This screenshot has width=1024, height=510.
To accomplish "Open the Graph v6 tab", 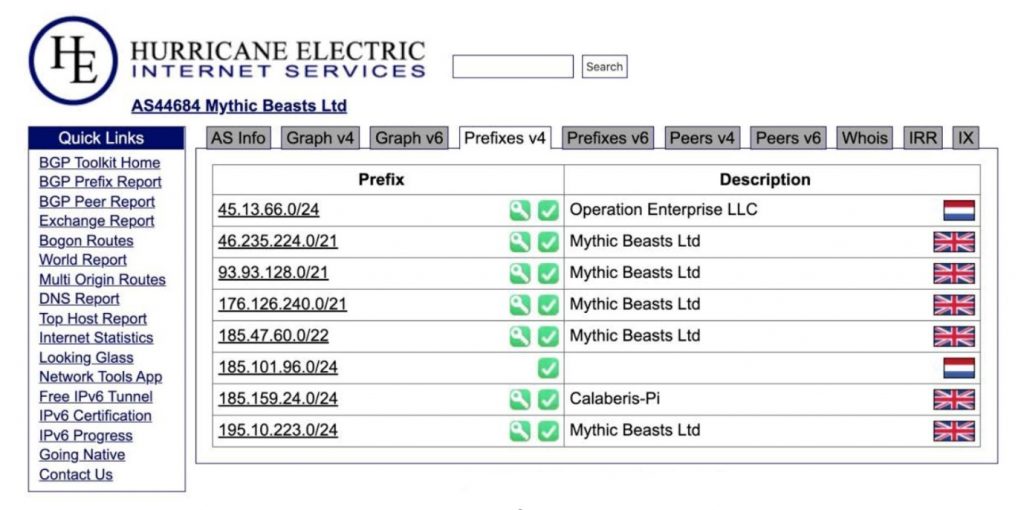I will (x=409, y=138).
